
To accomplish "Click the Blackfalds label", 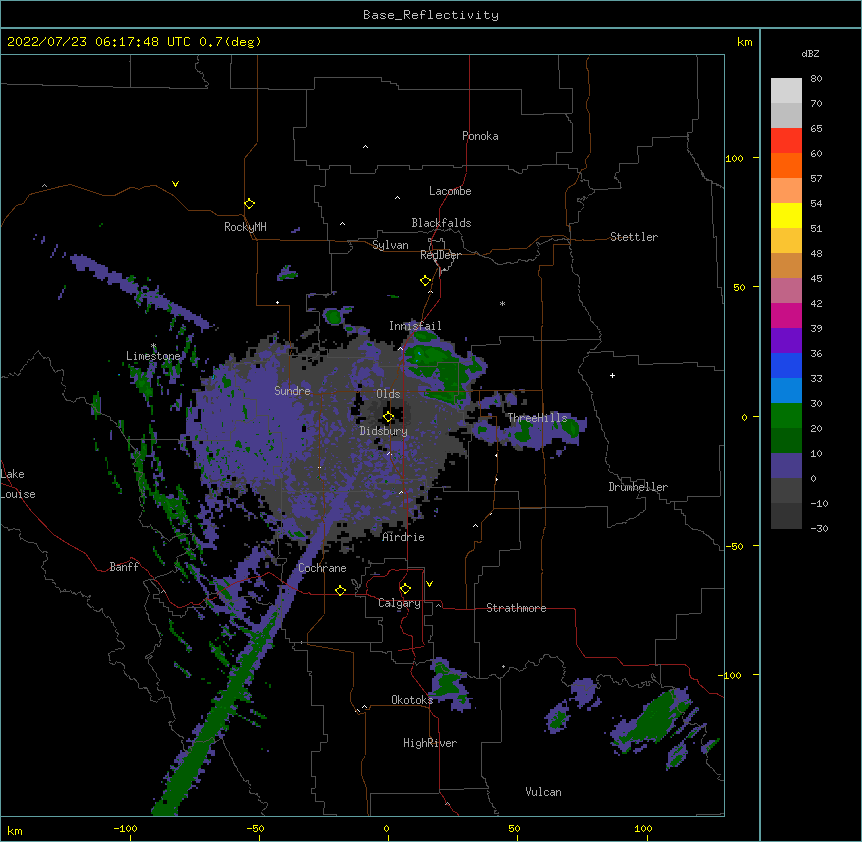I will (x=441, y=223).
